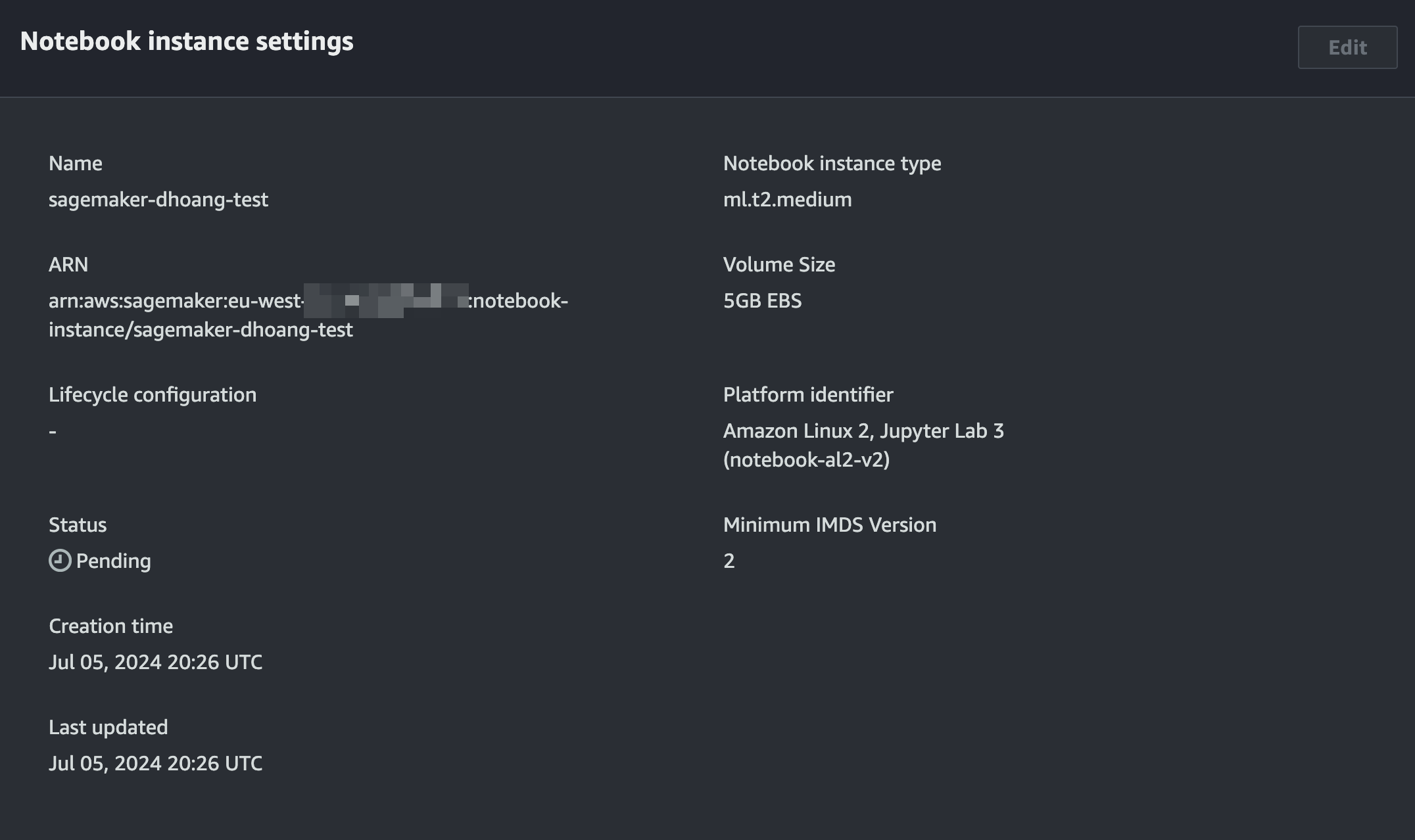This screenshot has width=1415, height=840.
Task: Click the Creation time timestamp
Action: [x=155, y=662]
